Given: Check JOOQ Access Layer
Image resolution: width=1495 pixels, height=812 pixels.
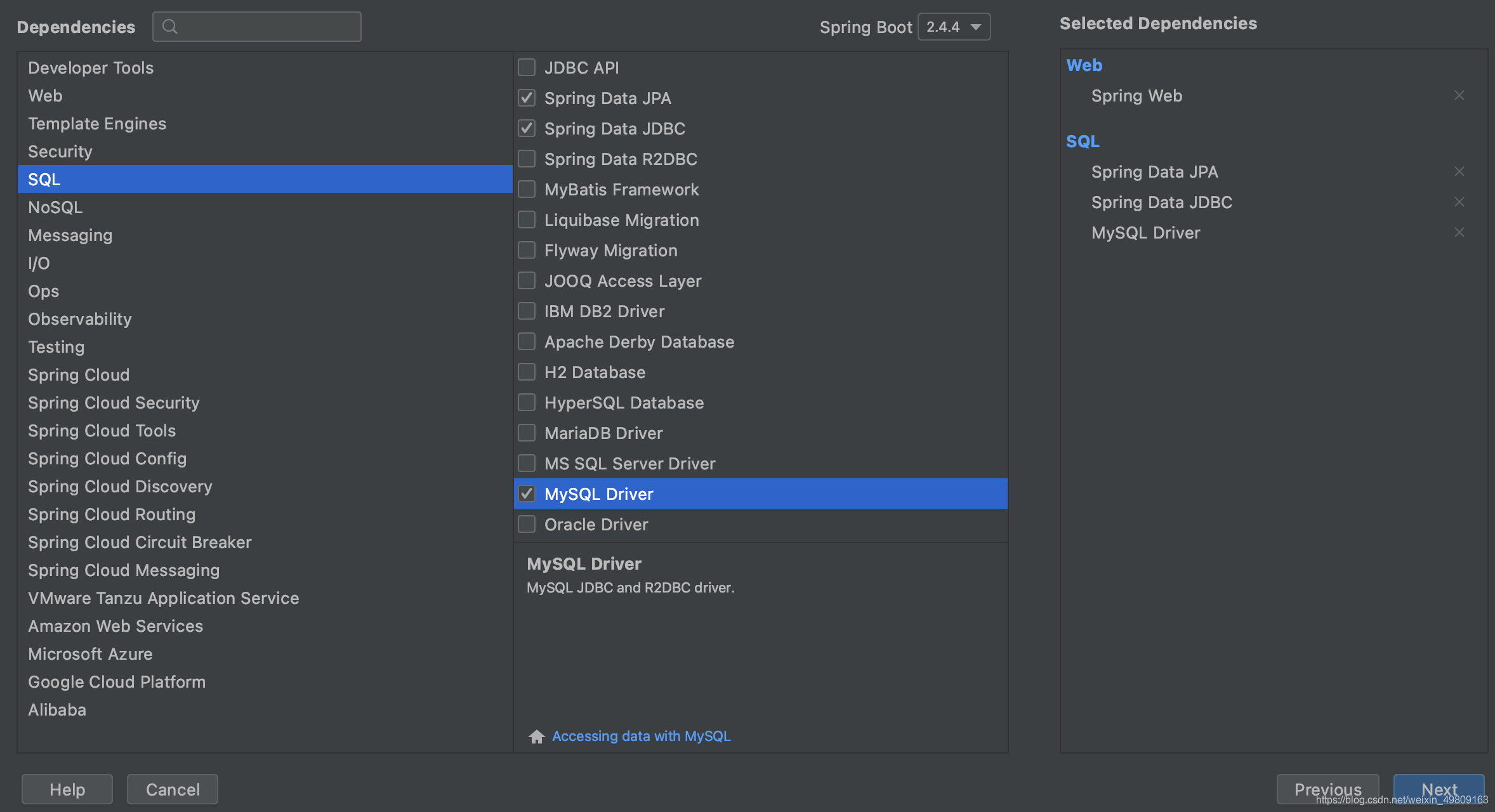Looking at the screenshot, I should click(527, 280).
